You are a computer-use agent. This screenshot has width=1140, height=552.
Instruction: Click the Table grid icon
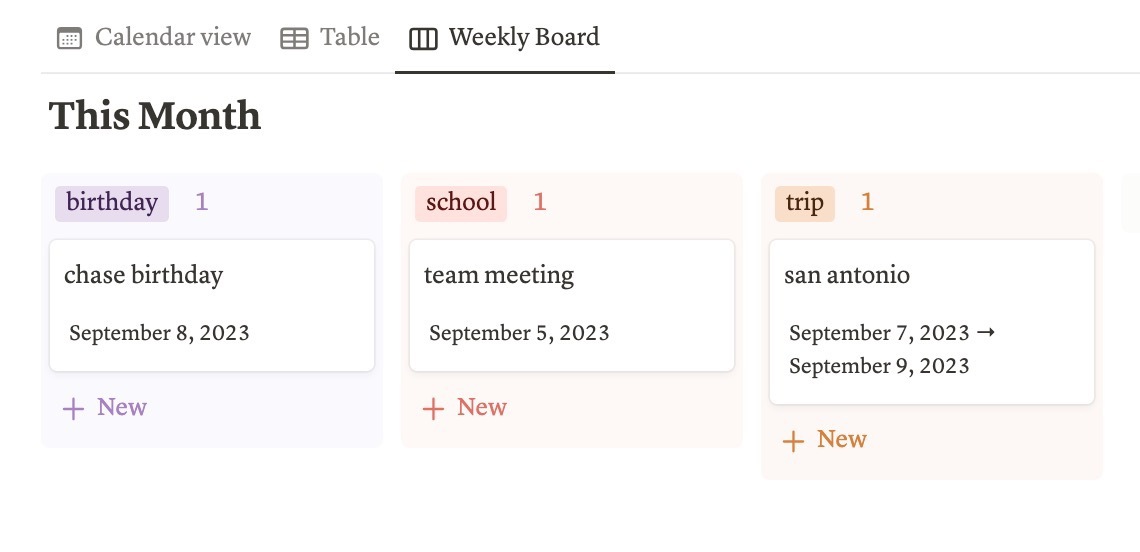(294, 38)
